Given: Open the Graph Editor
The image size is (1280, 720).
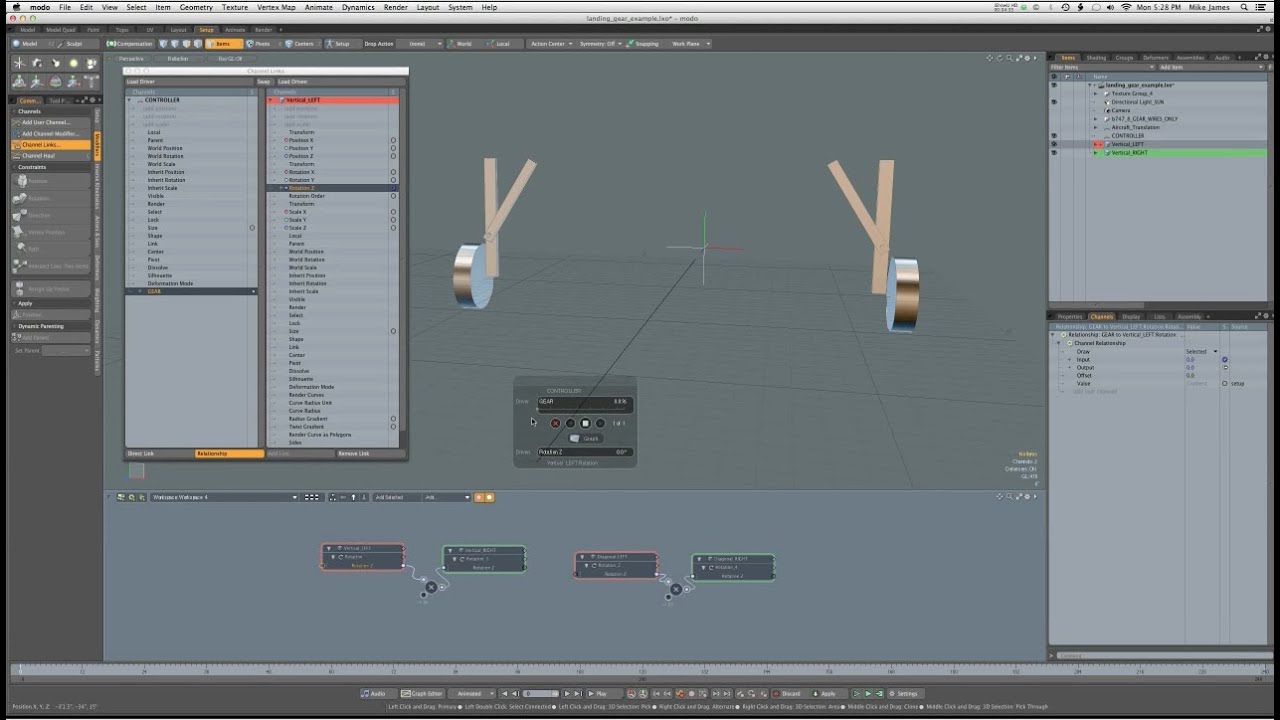Looking at the screenshot, I should [422, 693].
